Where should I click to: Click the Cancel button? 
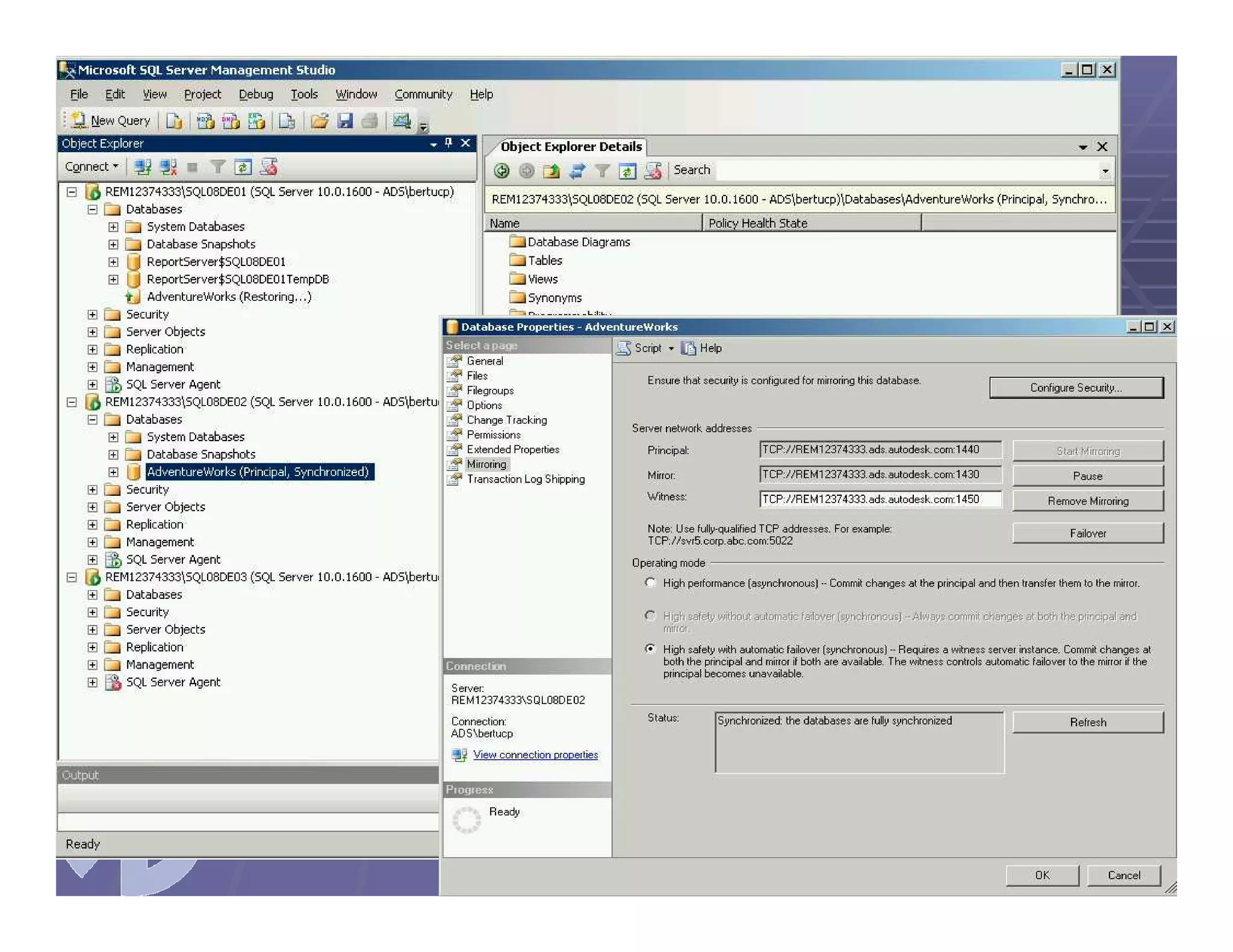click(1123, 875)
